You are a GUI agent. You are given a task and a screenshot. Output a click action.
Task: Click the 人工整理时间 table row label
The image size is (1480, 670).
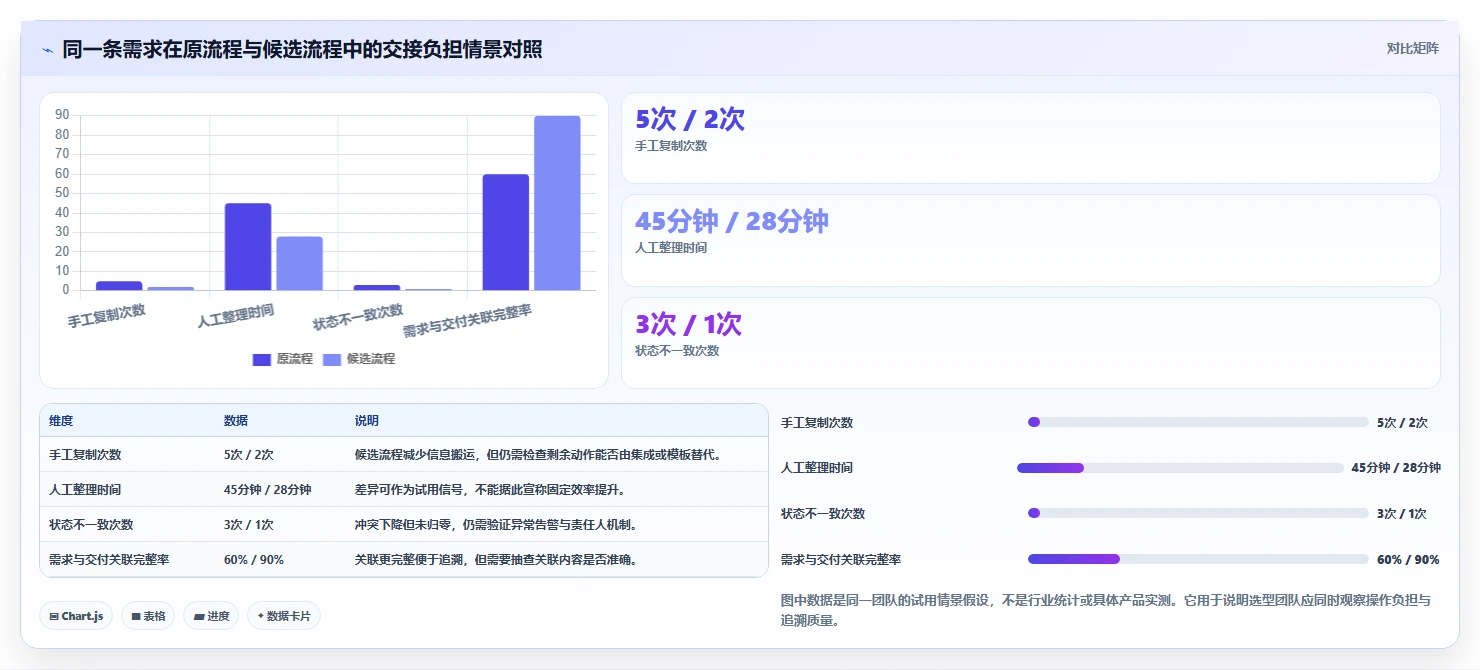coord(85,490)
